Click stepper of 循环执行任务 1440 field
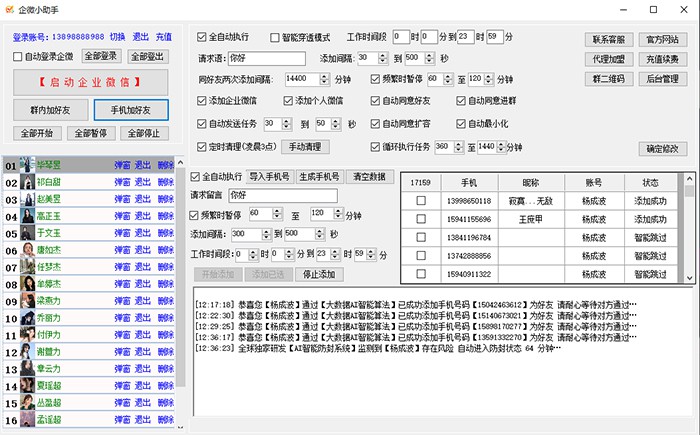The width and height of the screenshot is (700, 435). (501, 147)
